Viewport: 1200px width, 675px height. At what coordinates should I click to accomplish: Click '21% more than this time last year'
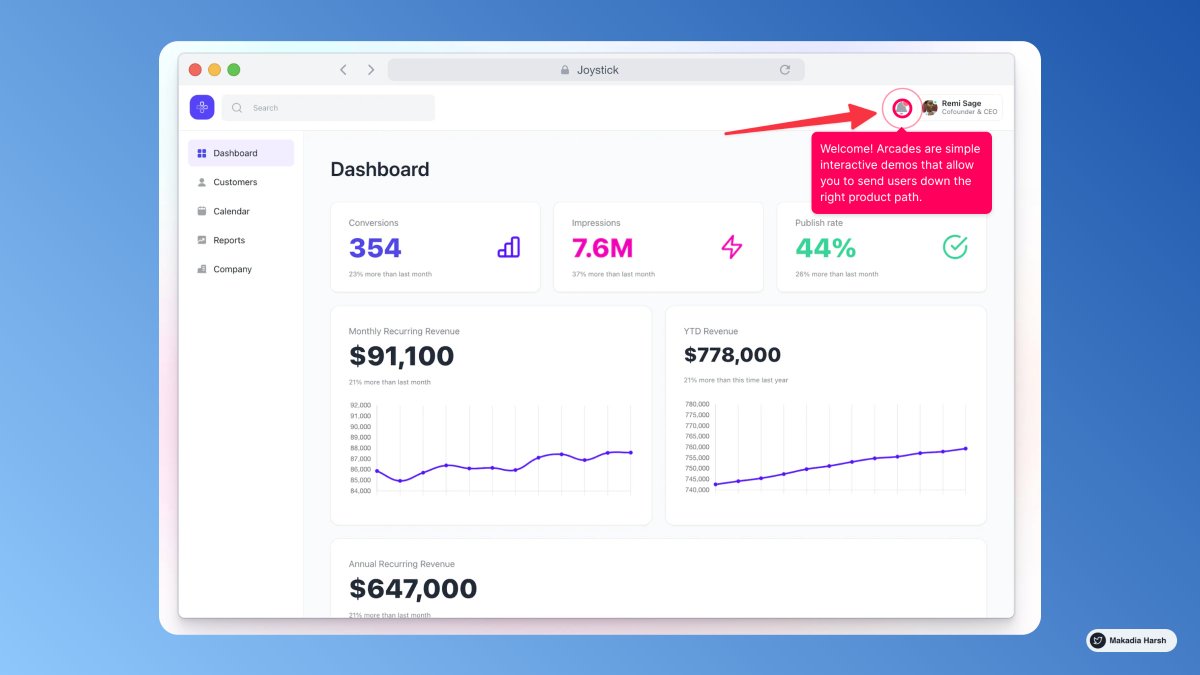click(x=736, y=380)
